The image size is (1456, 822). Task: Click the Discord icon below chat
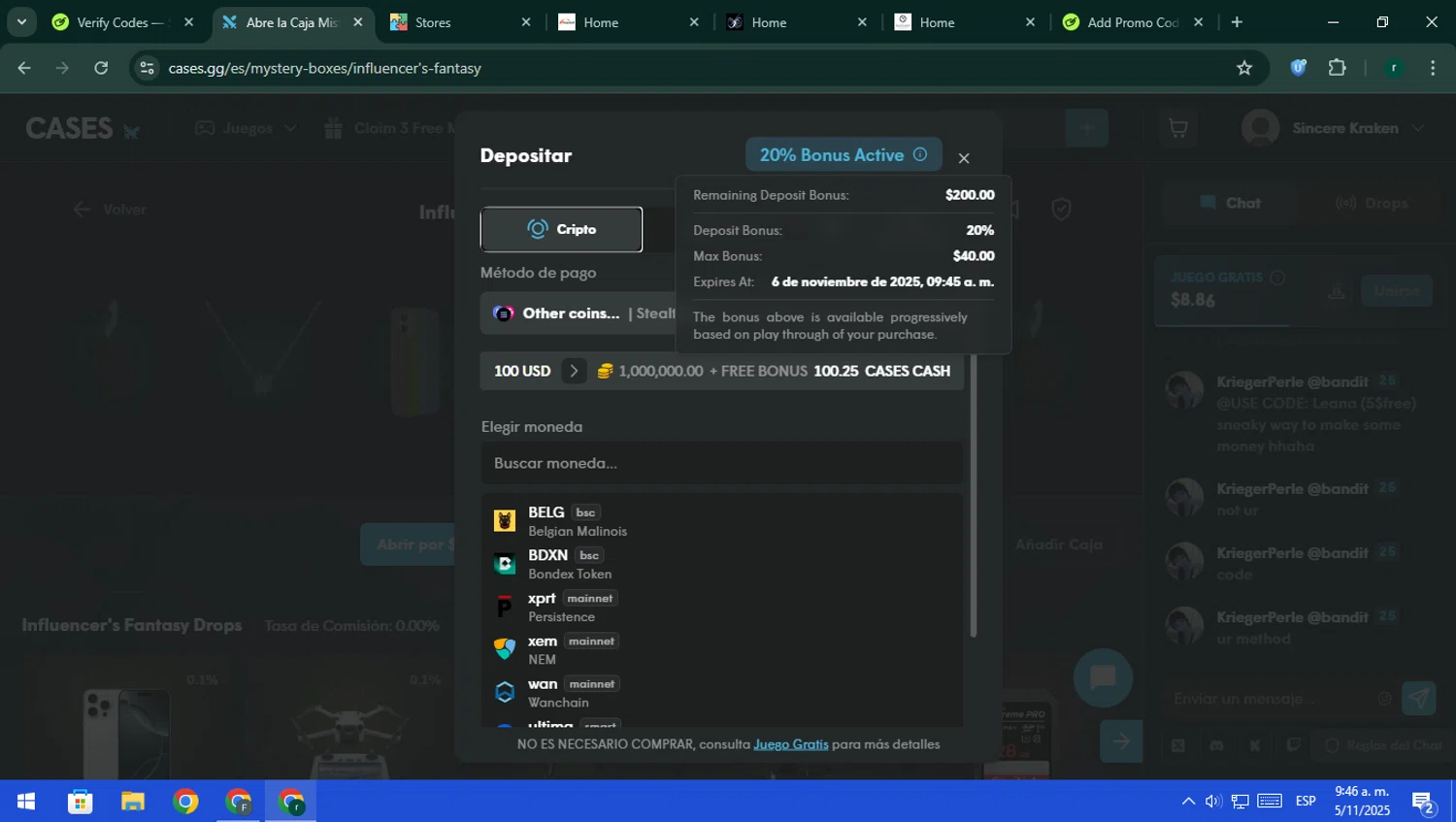[1216, 745]
